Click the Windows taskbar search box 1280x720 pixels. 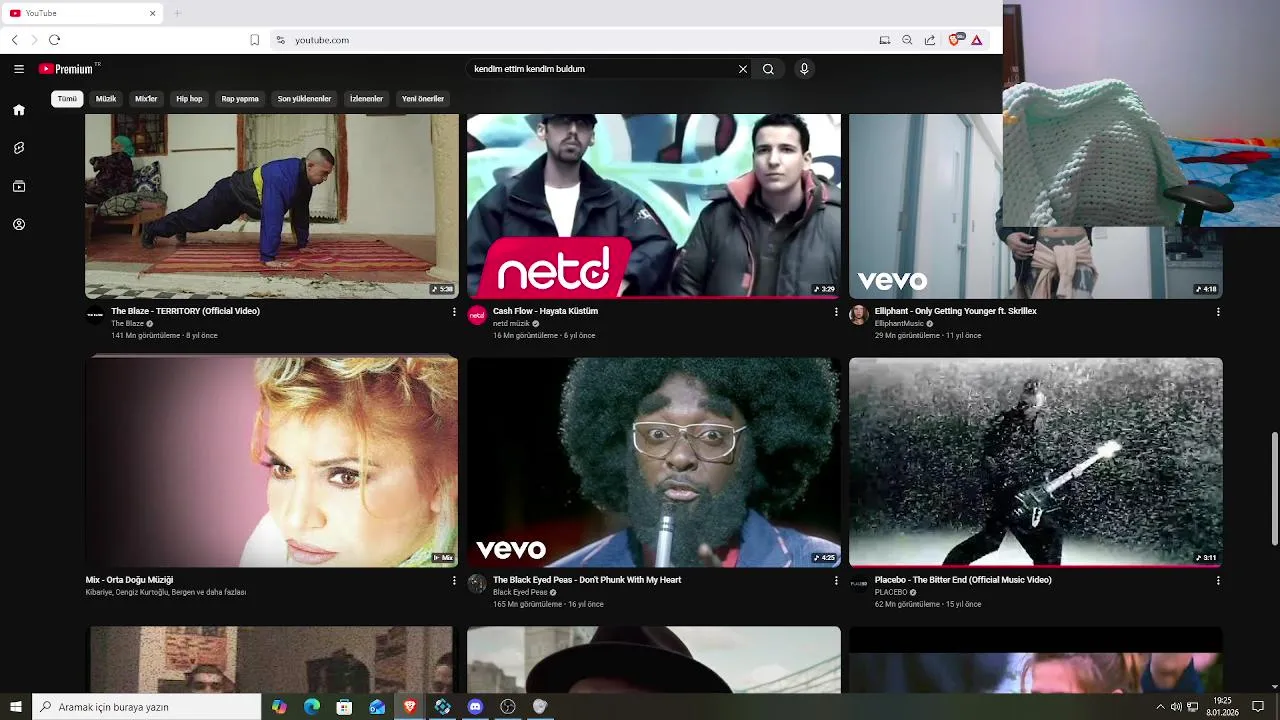click(x=147, y=707)
